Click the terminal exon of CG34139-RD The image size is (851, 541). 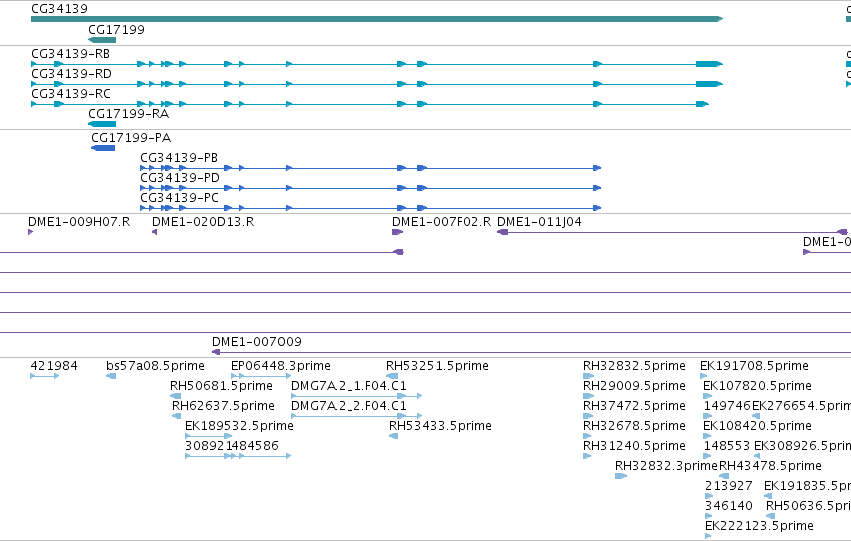pos(709,84)
